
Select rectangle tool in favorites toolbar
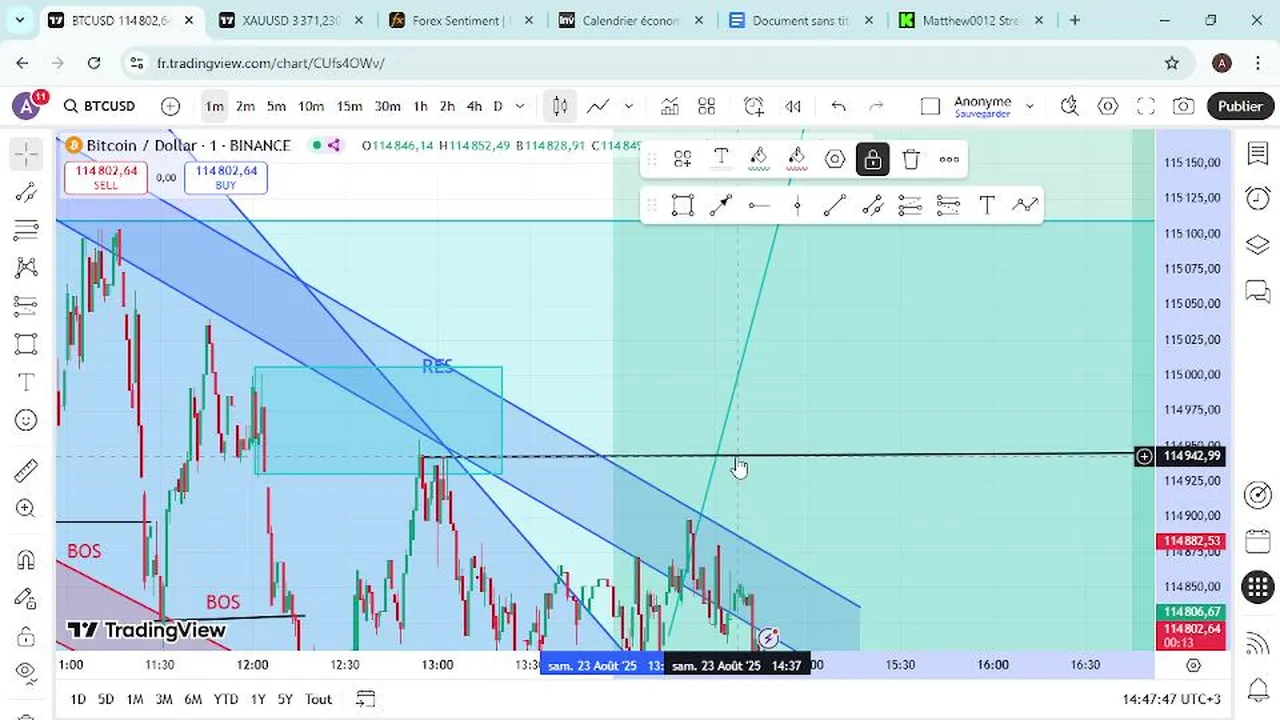coord(683,205)
